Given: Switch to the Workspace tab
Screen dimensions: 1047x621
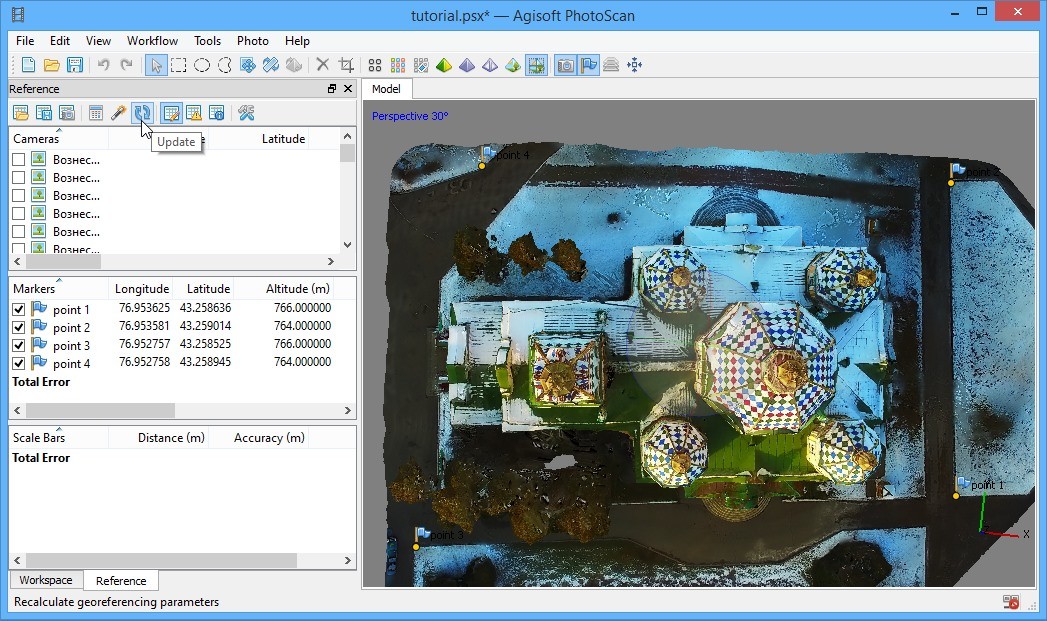Looking at the screenshot, I should pos(45,580).
